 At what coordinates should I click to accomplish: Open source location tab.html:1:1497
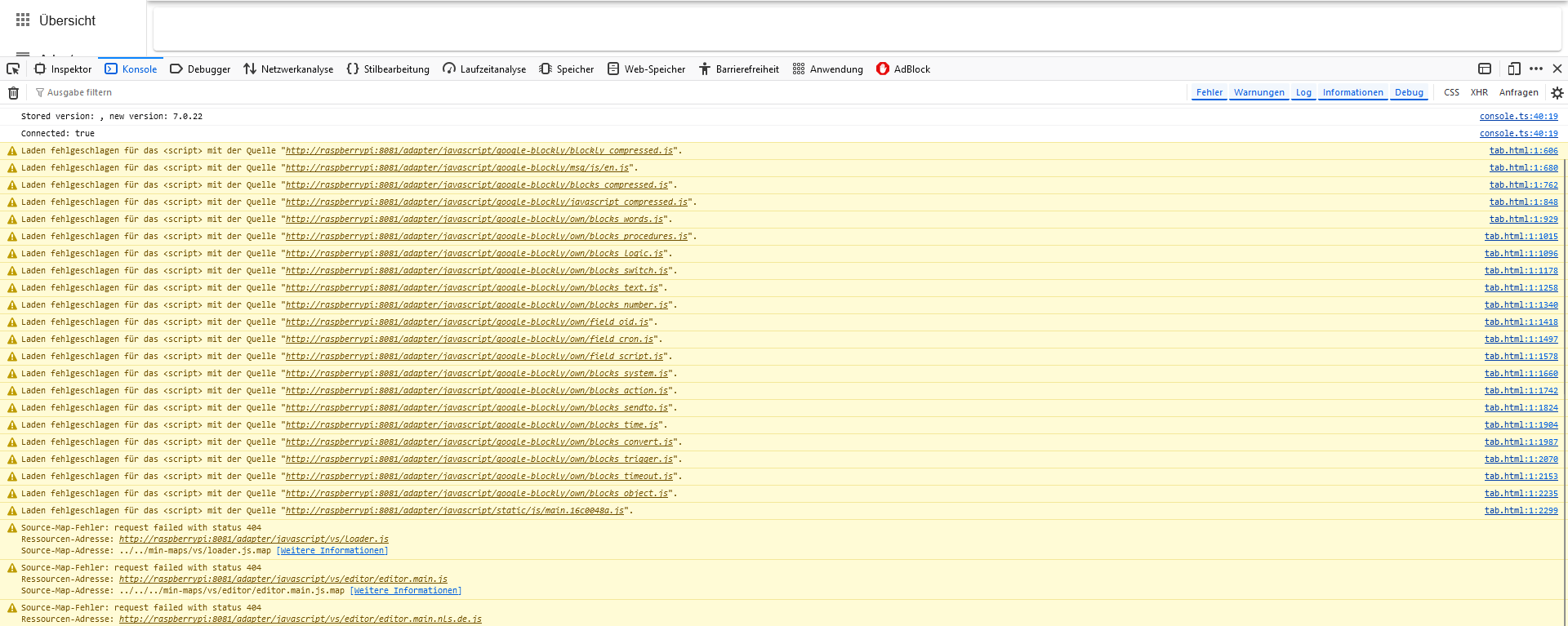[x=1521, y=340]
